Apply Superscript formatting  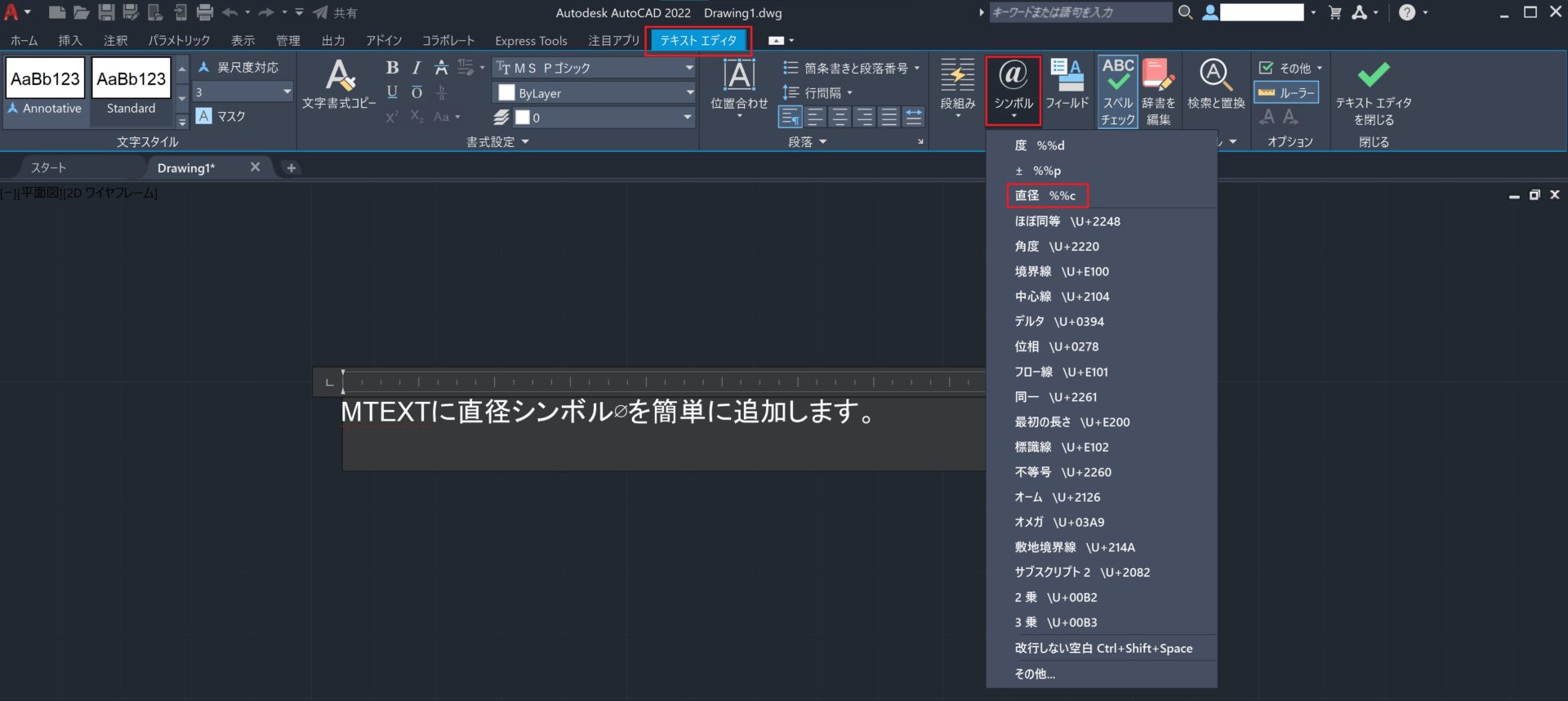(x=392, y=117)
